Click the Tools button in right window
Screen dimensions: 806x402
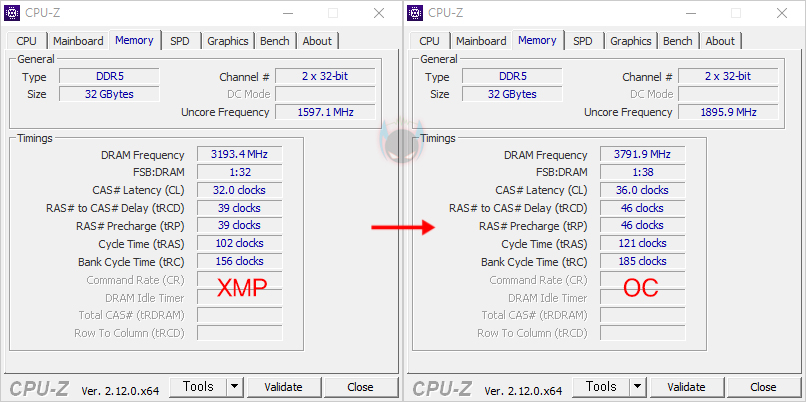coord(601,387)
